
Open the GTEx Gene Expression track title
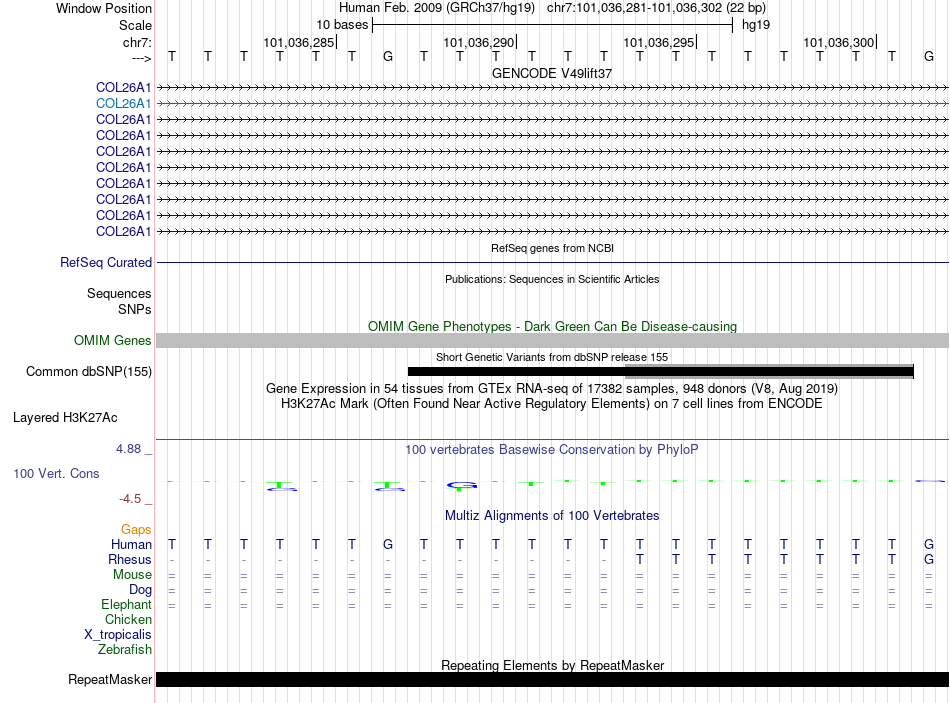(x=552, y=388)
